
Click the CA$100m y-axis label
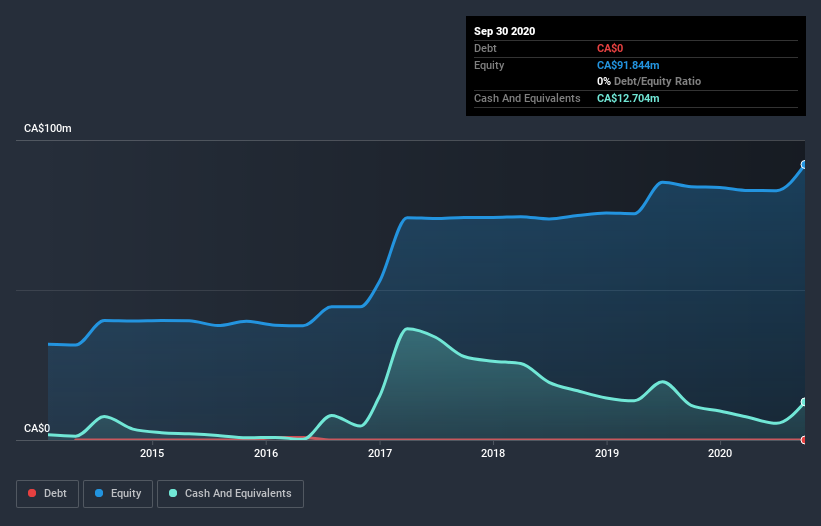[48, 128]
